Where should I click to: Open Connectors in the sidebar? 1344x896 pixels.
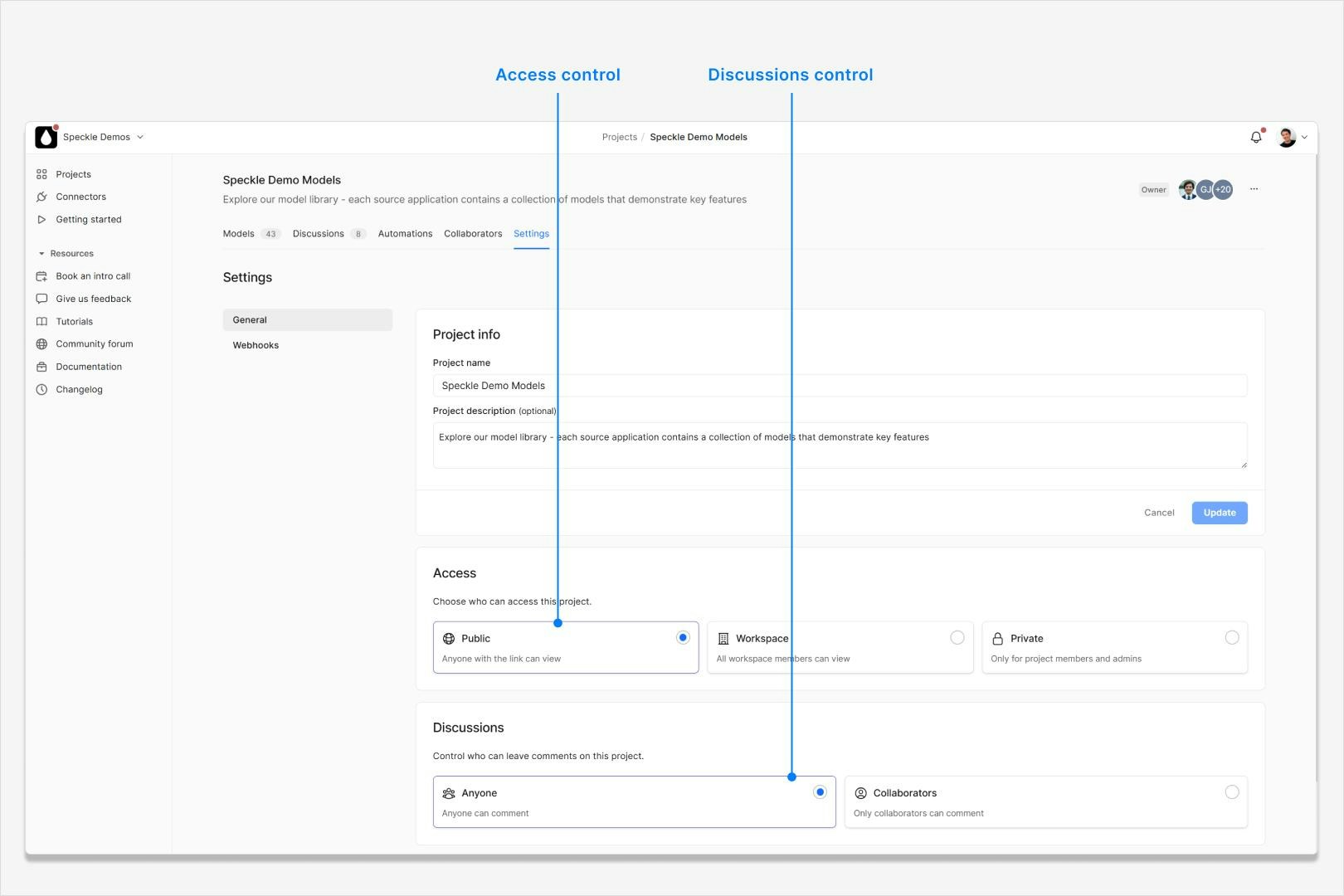click(80, 197)
